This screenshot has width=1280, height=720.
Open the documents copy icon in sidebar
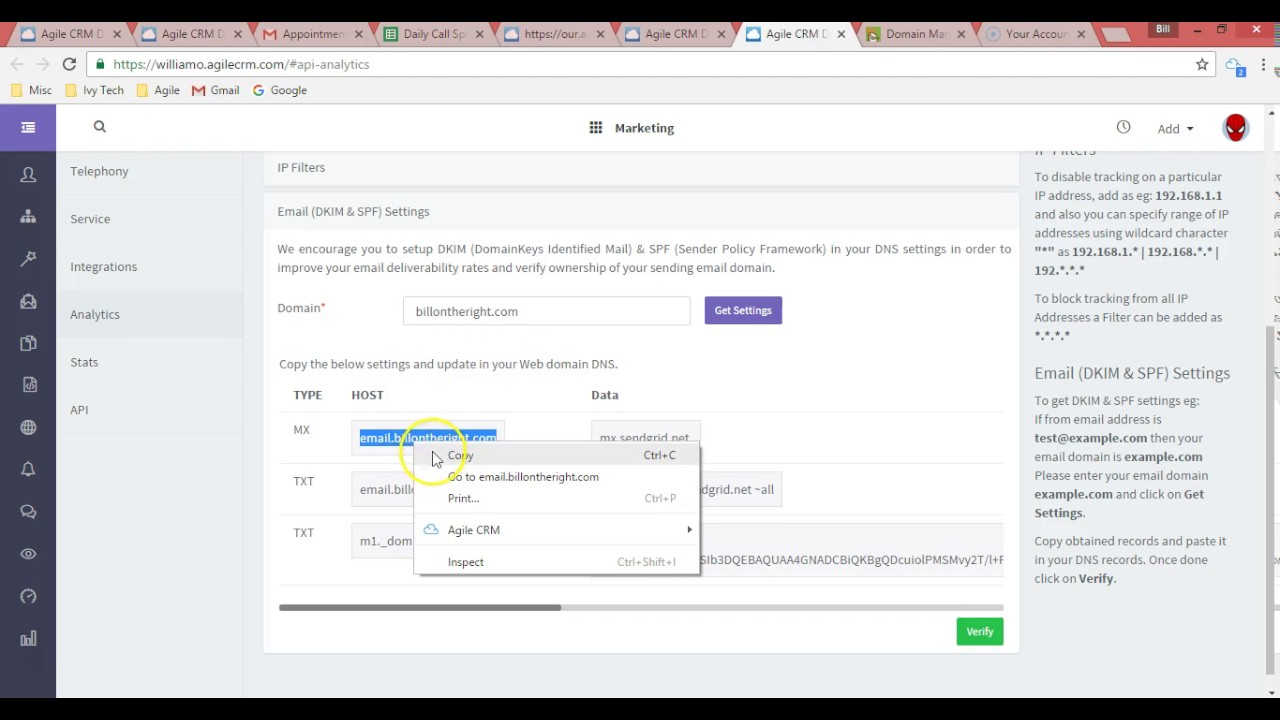click(x=28, y=343)
